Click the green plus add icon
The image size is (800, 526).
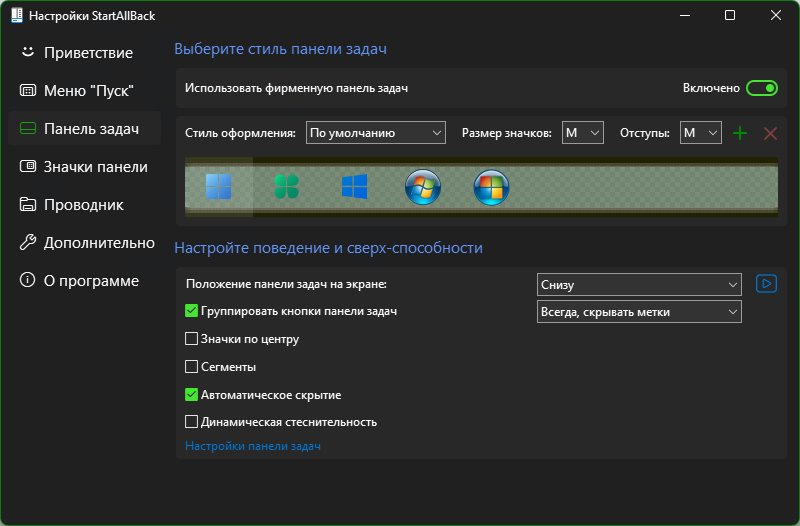pyautogui.click(x=740, y=134)
